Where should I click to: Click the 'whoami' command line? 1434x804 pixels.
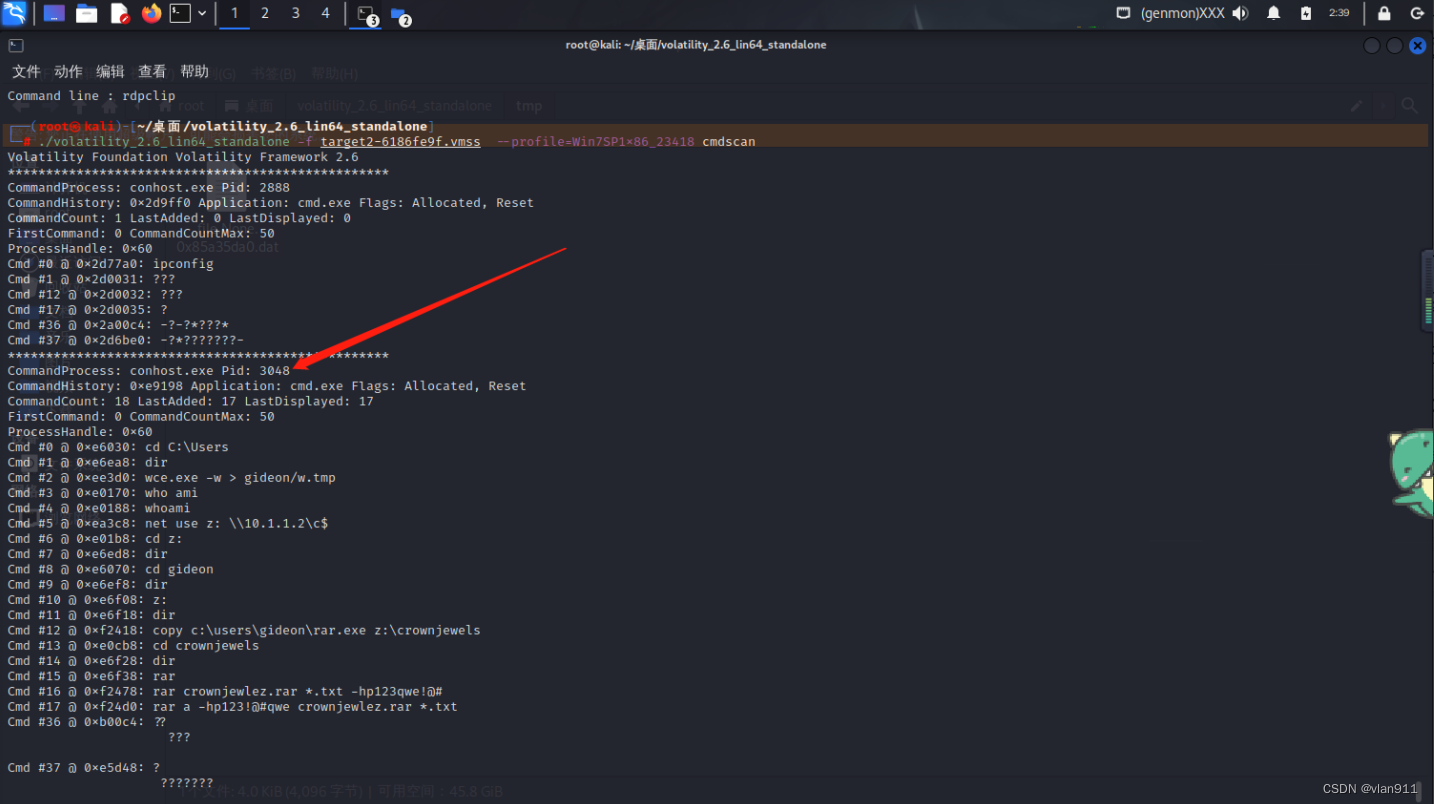click(x=98, y=508)
